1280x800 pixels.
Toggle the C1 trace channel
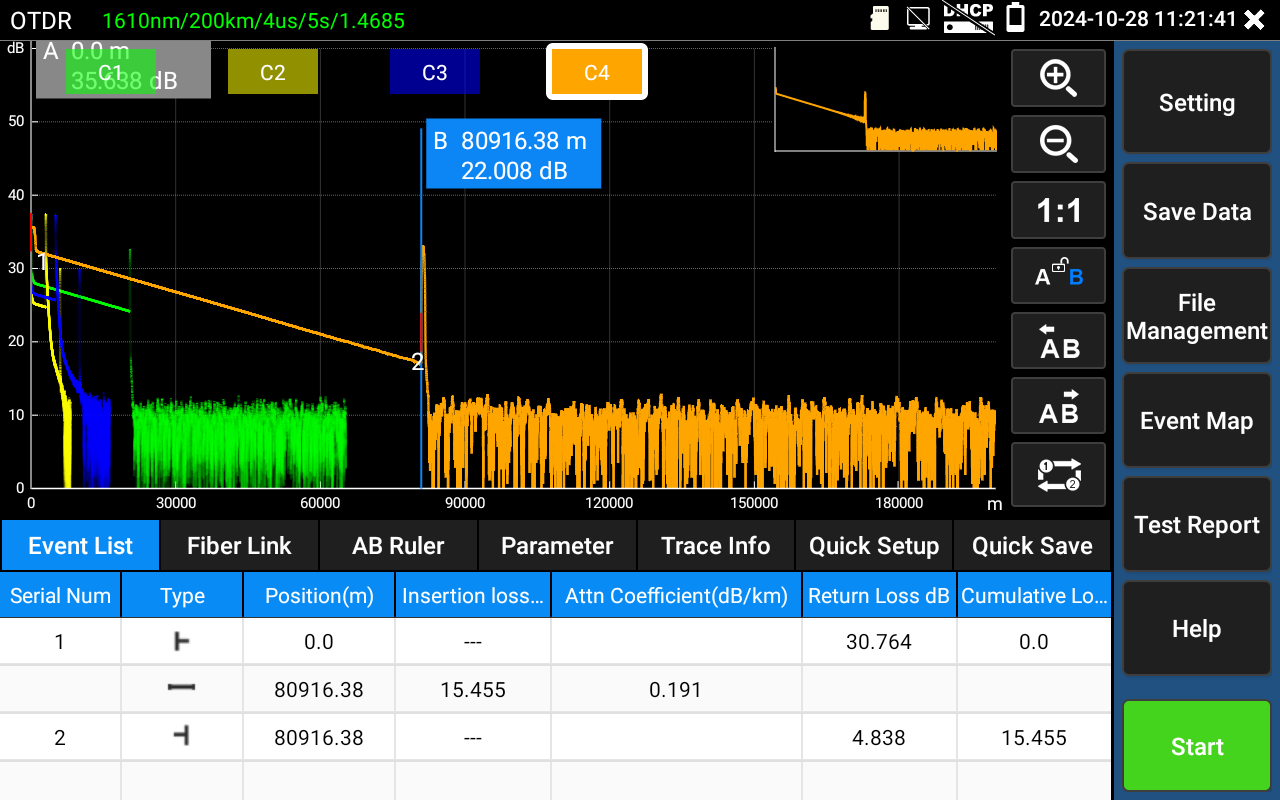[110, 71]
